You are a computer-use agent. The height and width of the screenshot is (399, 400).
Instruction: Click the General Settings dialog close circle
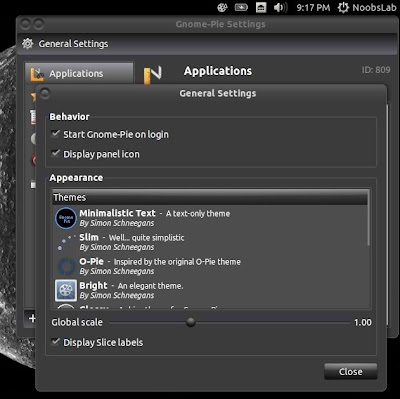click(x=45, y=94)
